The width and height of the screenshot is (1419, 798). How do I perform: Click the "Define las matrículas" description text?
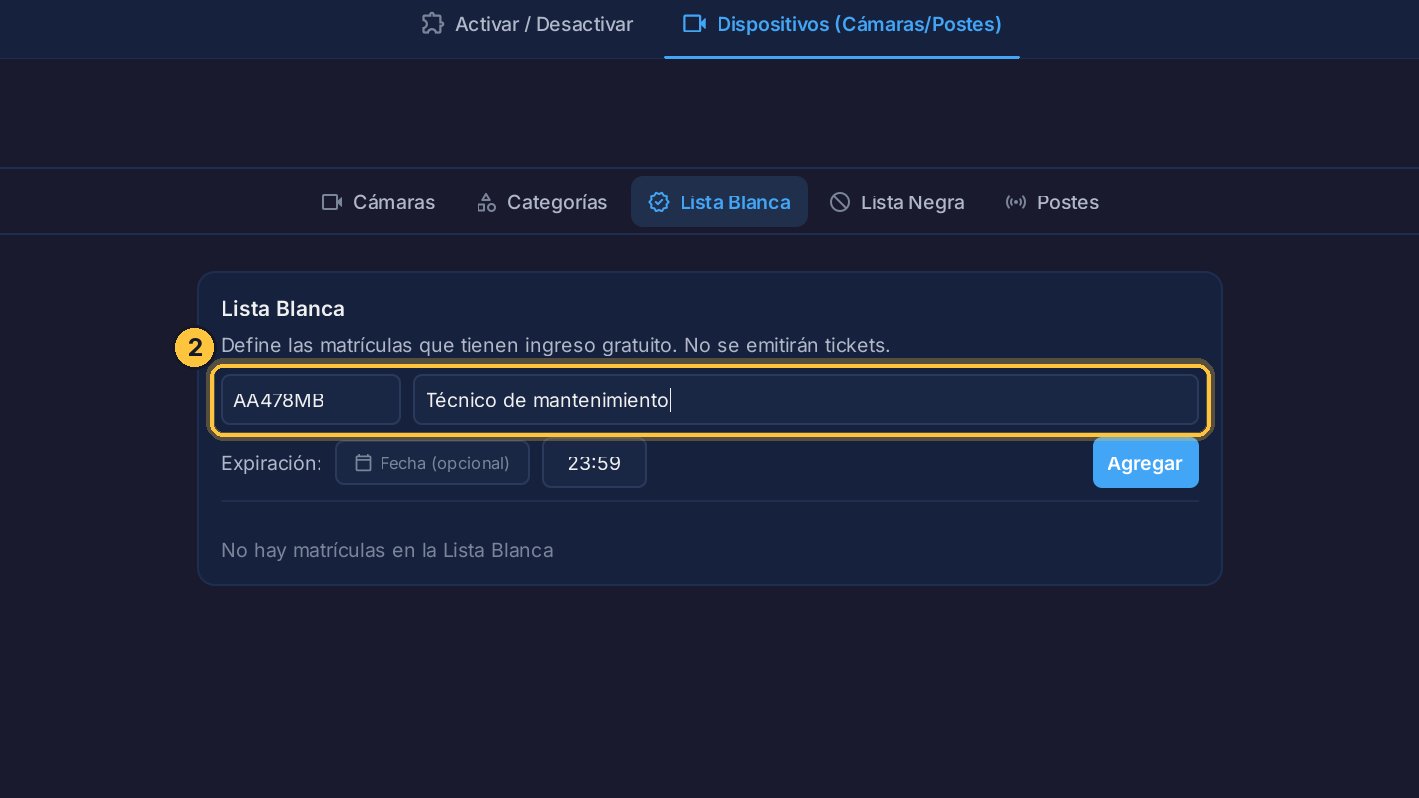555,345
